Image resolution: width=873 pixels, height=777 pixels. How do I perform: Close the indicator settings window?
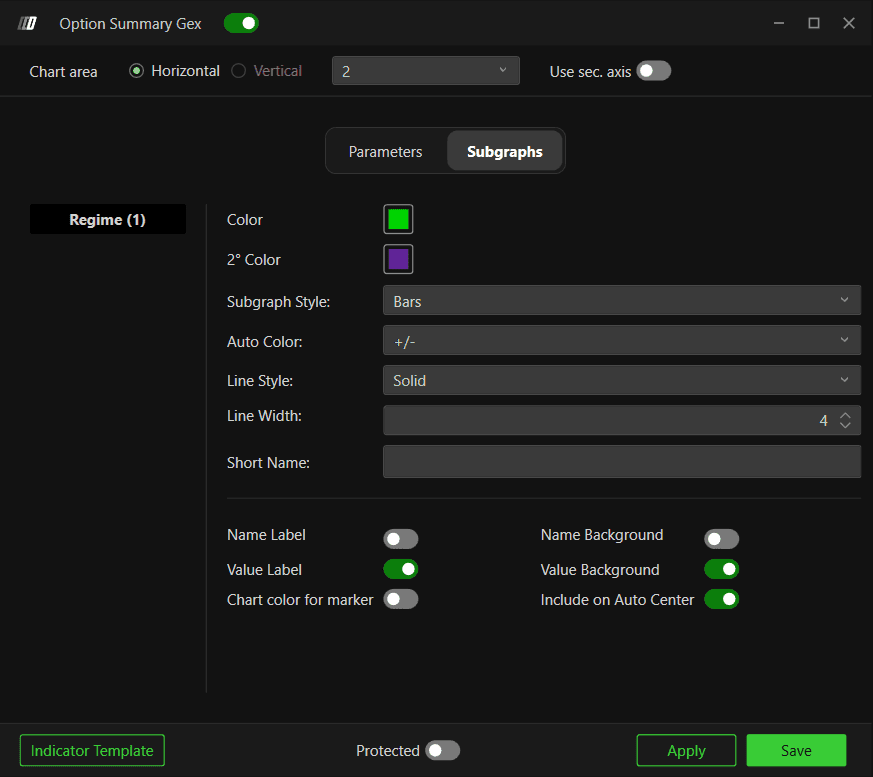tap(849, 23)
